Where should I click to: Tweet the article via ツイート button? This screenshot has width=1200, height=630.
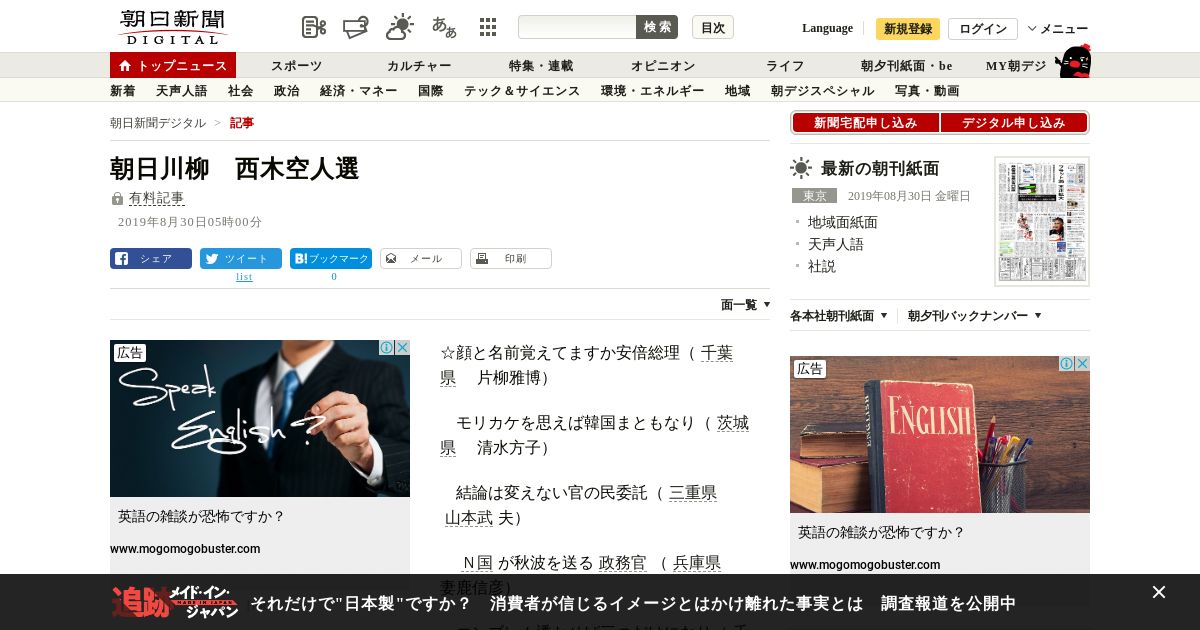(241, 258)
